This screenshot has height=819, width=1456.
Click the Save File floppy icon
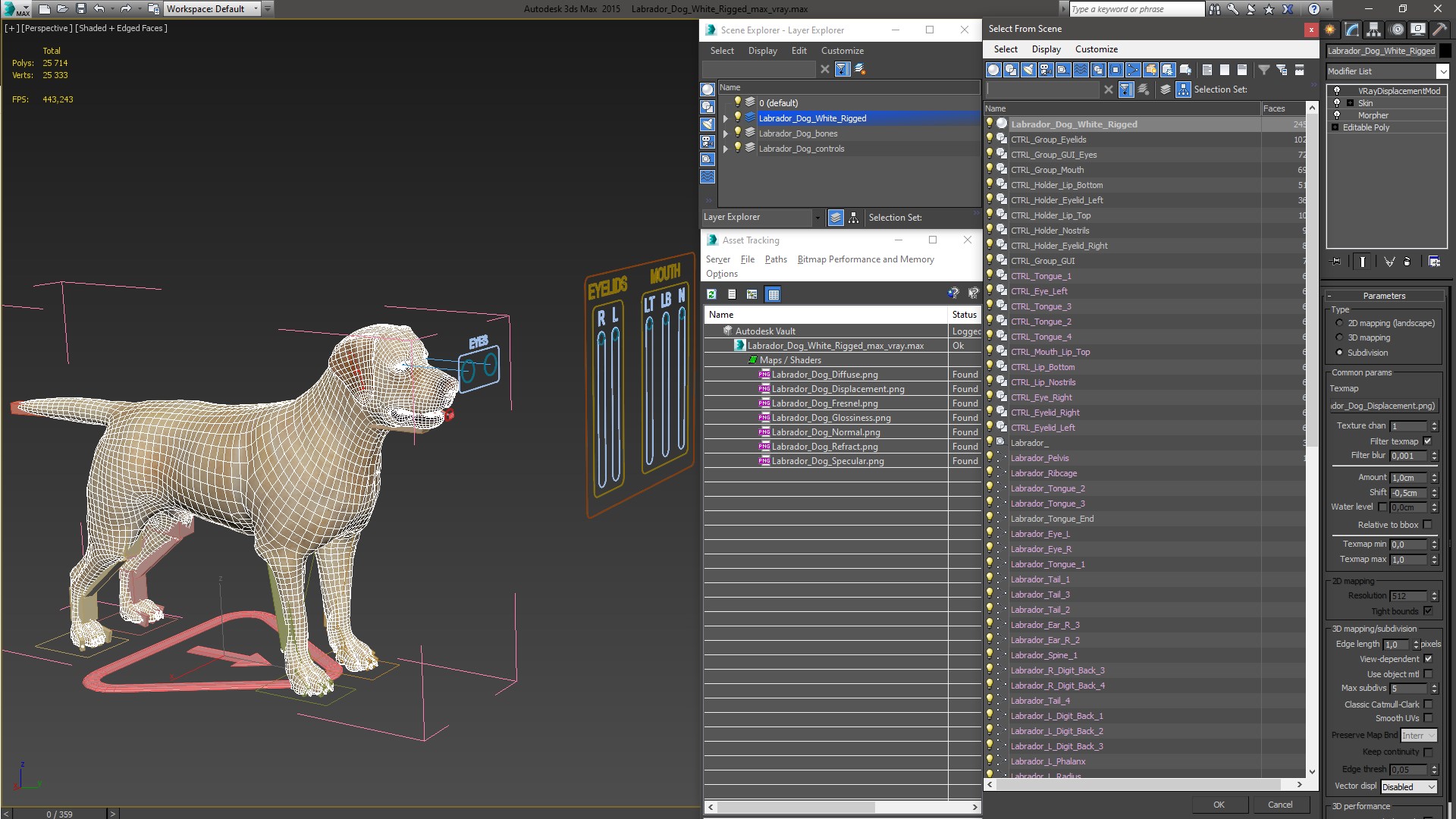[x=81, y=9]
